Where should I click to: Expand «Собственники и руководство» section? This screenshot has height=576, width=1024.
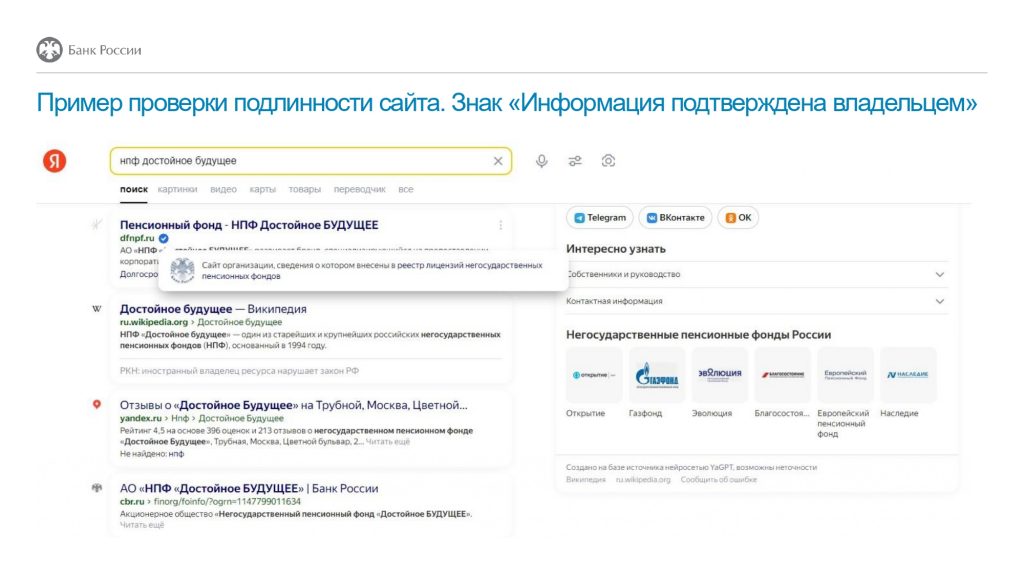coord(756,274)
